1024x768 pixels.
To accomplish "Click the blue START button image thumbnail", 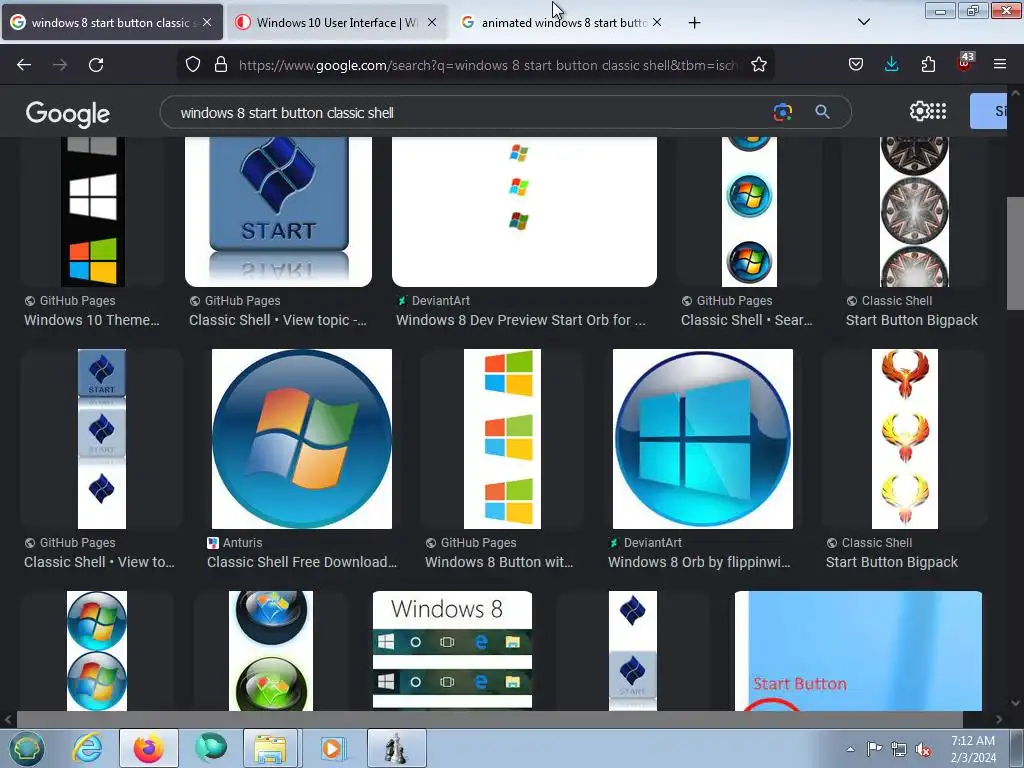I will (x=278, y=212).
